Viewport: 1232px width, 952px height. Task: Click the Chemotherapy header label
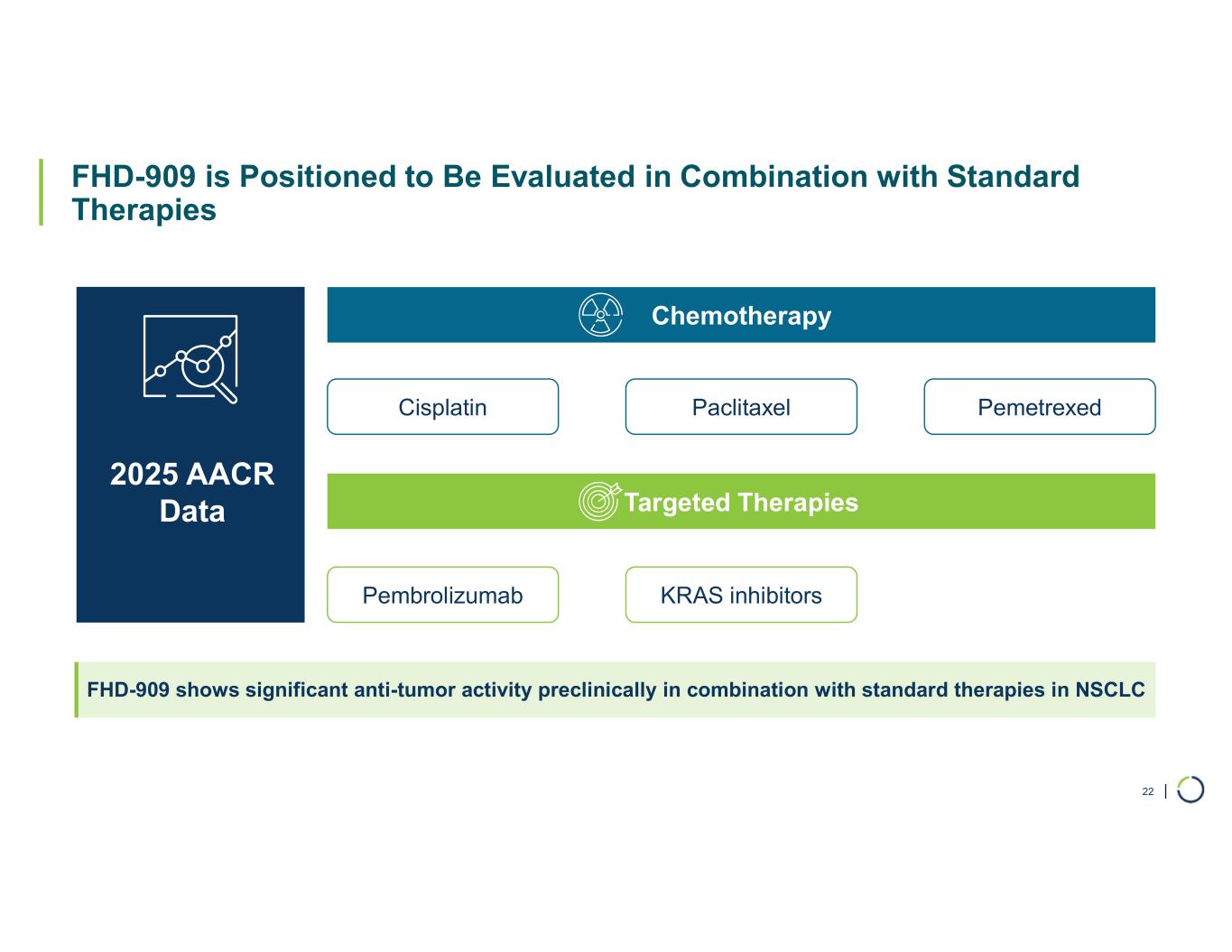pos(741,316)
